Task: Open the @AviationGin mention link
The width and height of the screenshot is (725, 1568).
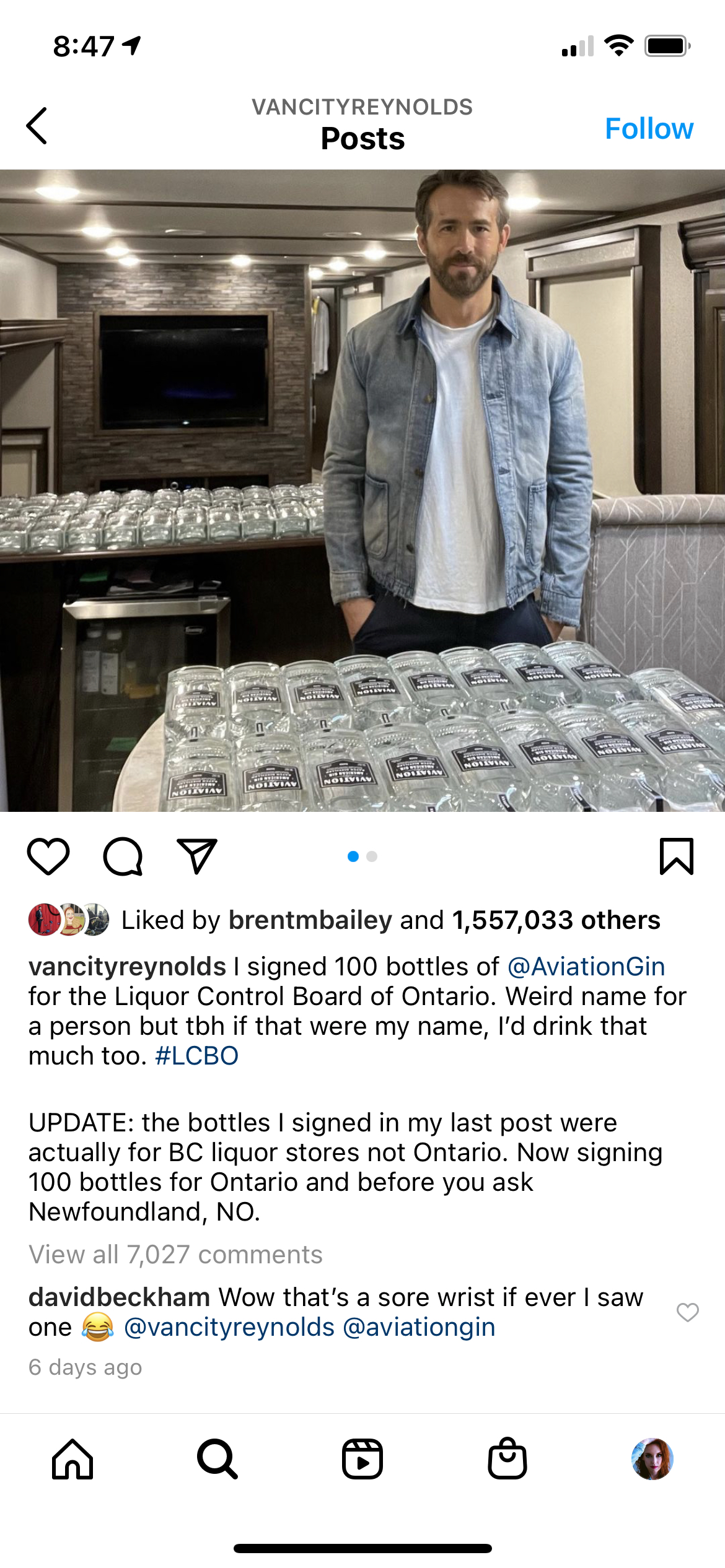Action: point(586,967)
